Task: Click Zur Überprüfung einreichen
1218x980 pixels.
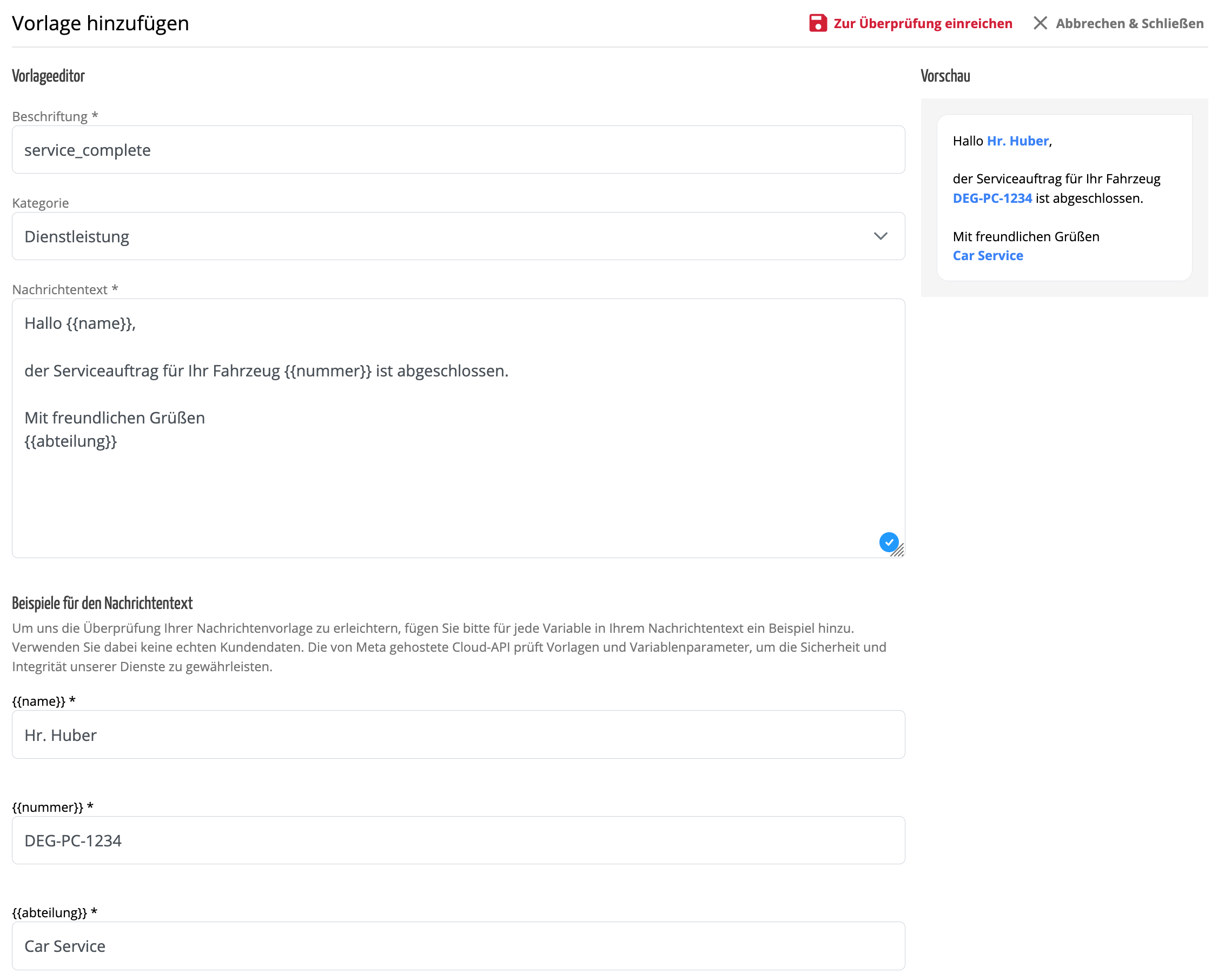Action: point(923,23)
